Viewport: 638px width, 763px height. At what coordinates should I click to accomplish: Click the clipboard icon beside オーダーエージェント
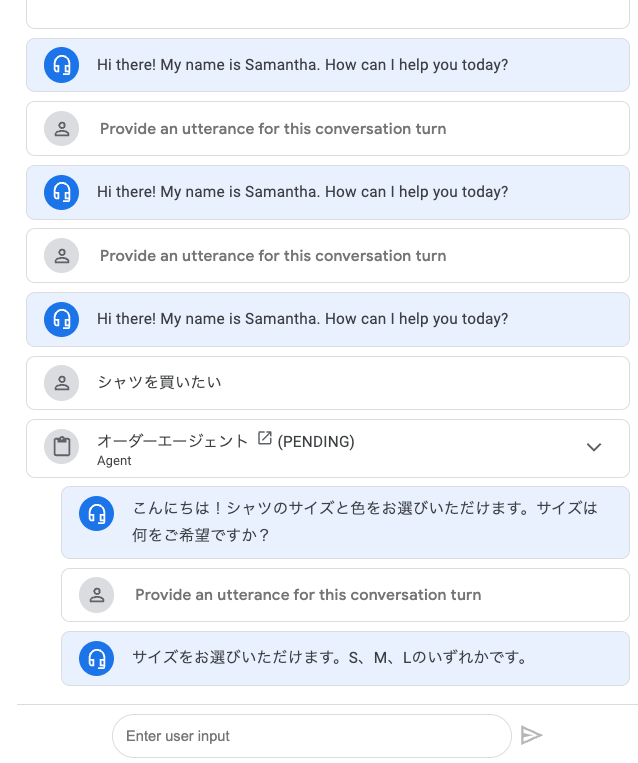tap(61, 447)
